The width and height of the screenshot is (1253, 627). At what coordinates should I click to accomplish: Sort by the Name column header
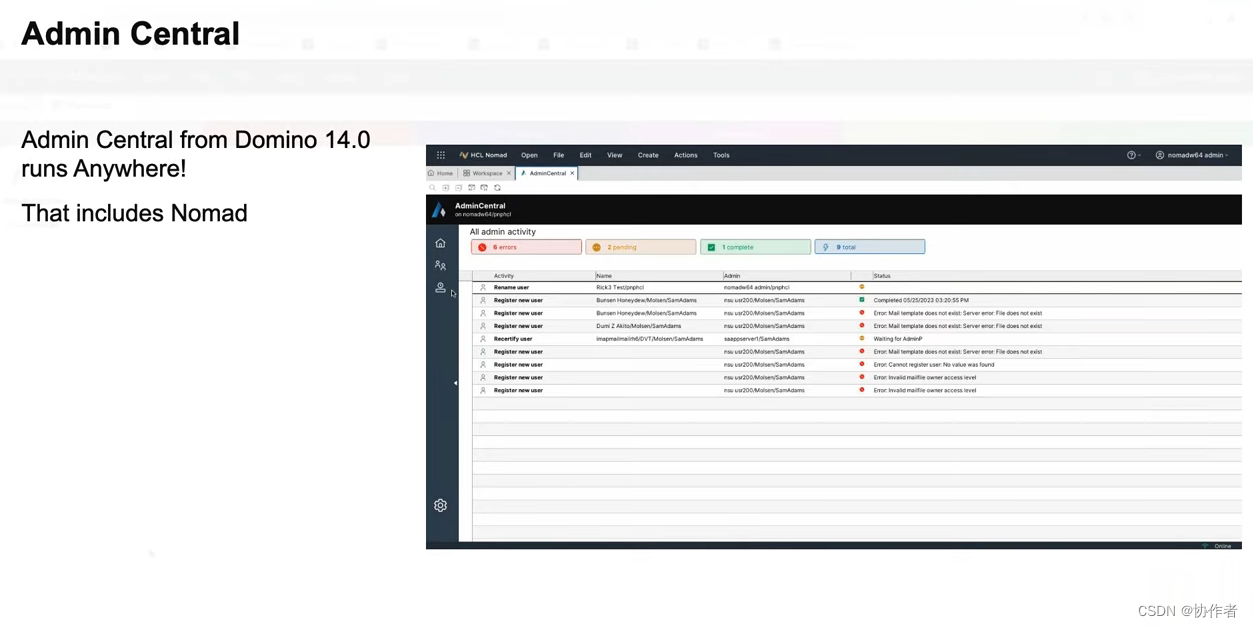tap(604, 276)
